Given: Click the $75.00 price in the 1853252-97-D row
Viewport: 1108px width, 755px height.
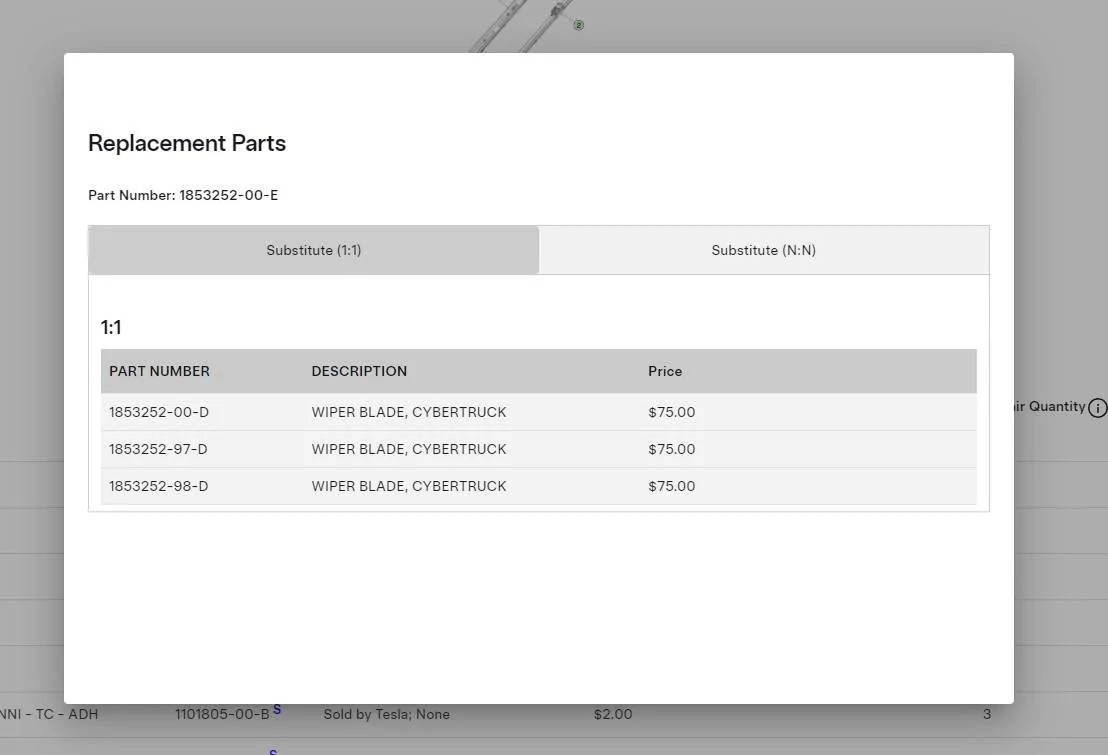Looking at the screenshot, I should coord(672,449).
